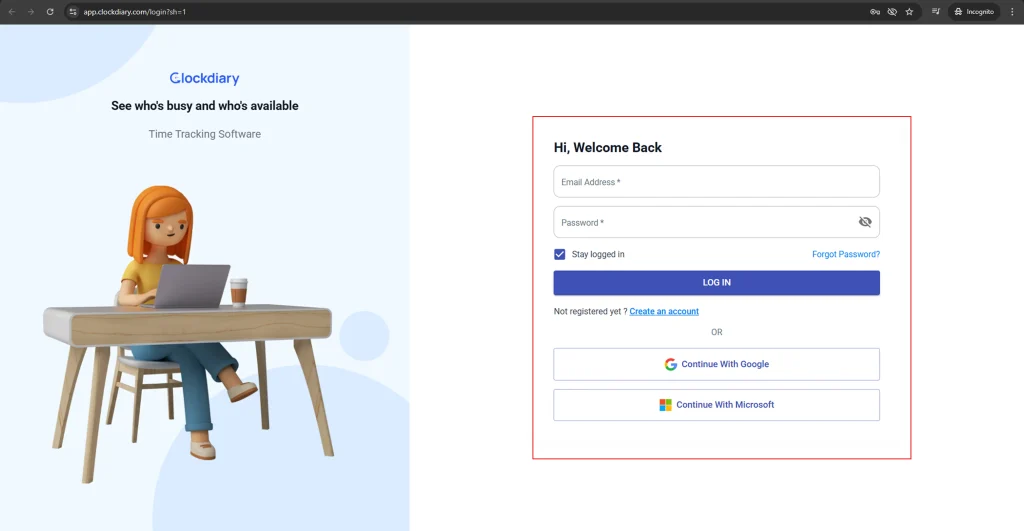
Task: Click the Clockdiary logo
Action: pos(204,78)
